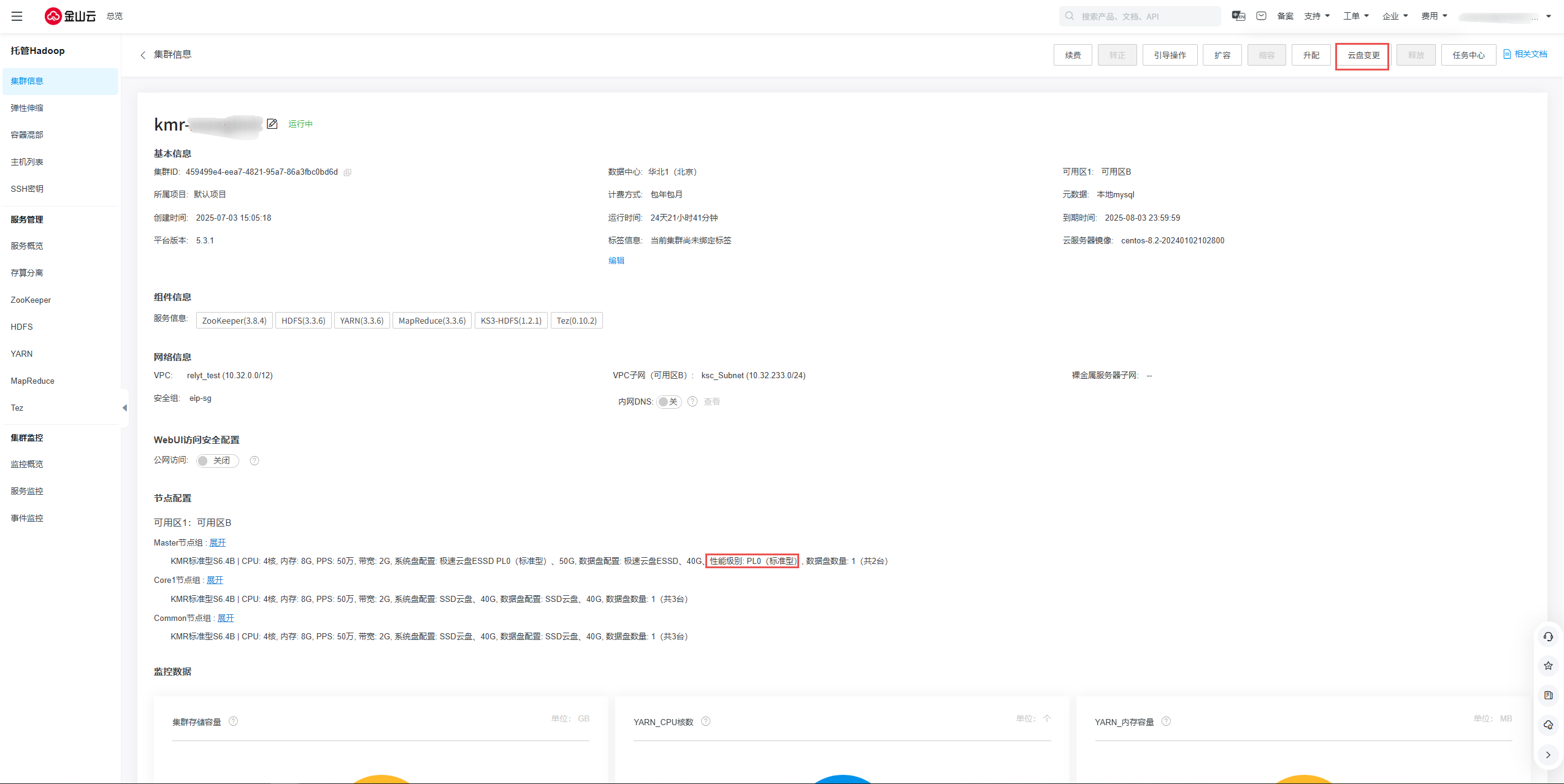This screenshot has width=1564, height=784.
Task: Copy the cluster ID
Action: [347, 172]
